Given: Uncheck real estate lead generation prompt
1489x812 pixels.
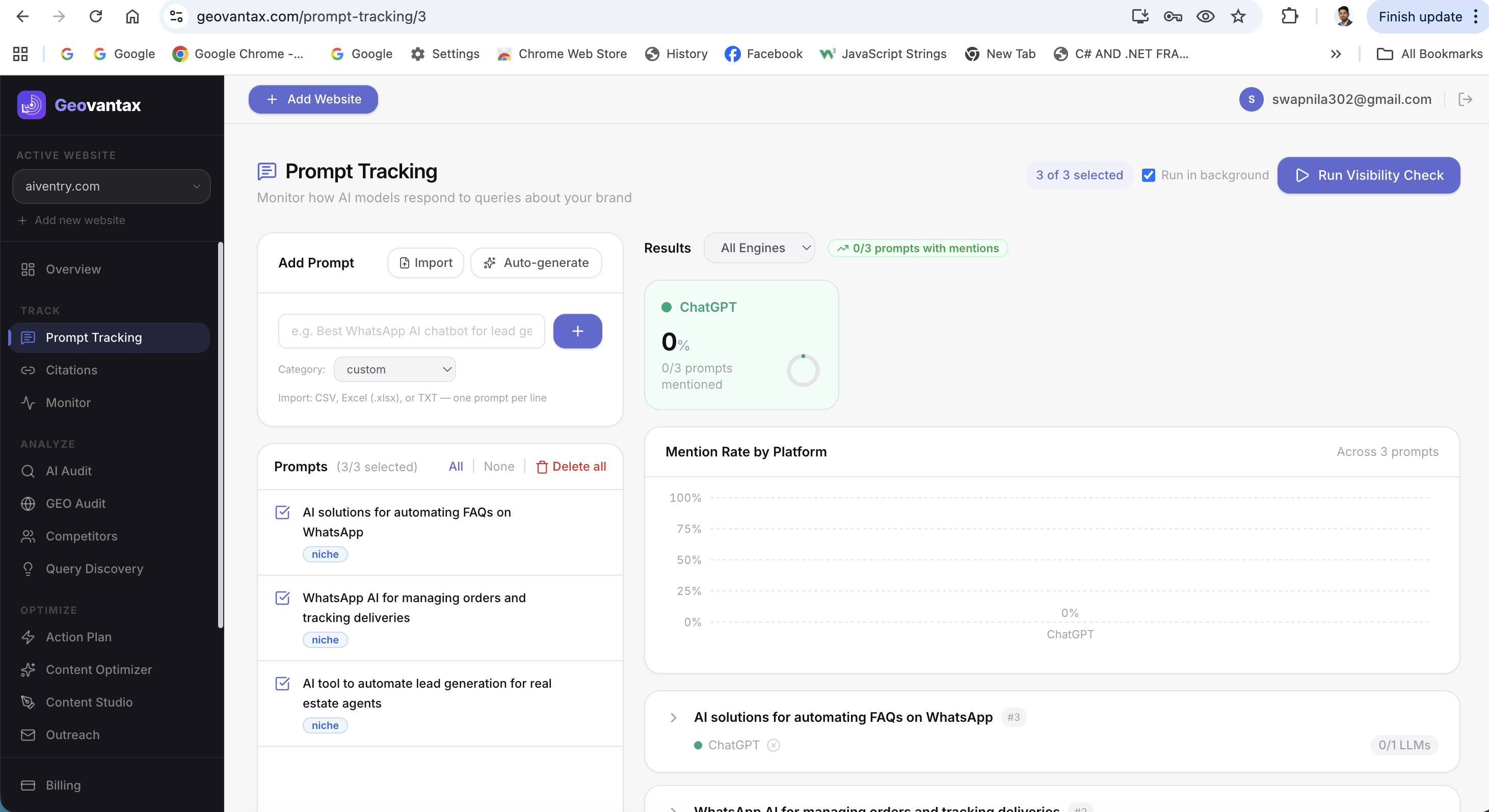Looking at the screenshot, I should 283,683.
